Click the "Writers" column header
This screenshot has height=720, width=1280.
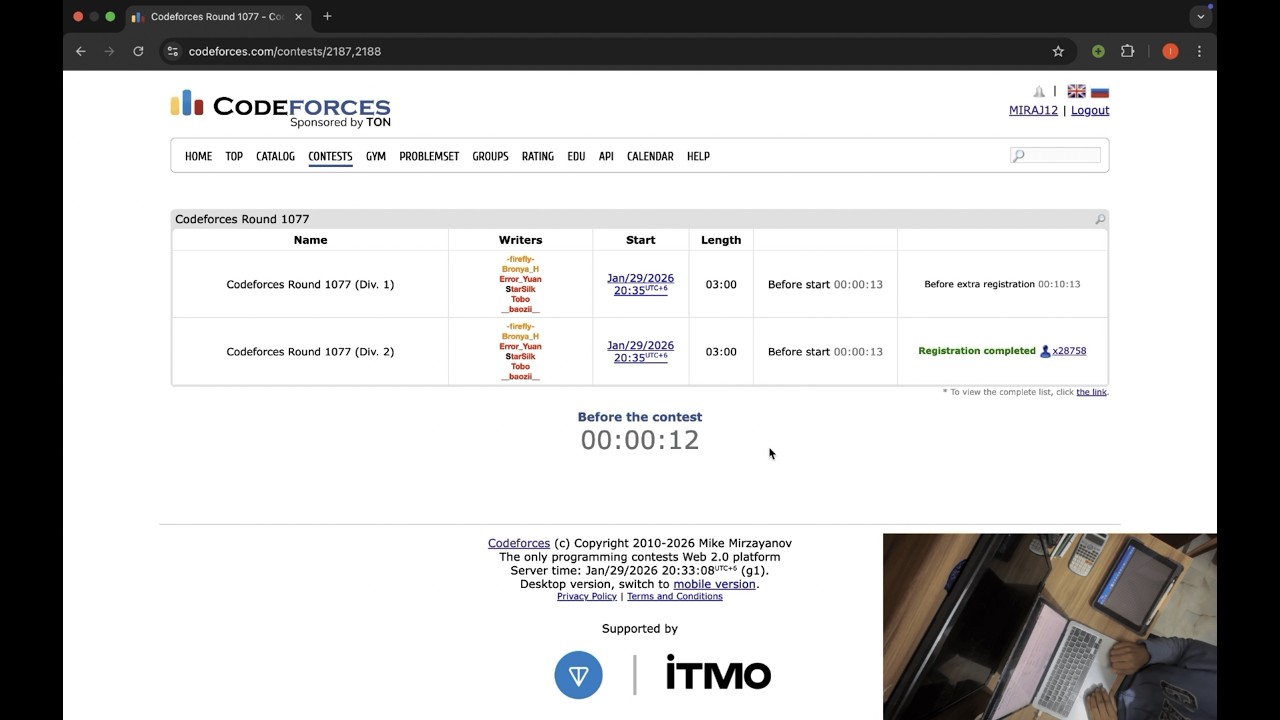(x=520, y=240)
